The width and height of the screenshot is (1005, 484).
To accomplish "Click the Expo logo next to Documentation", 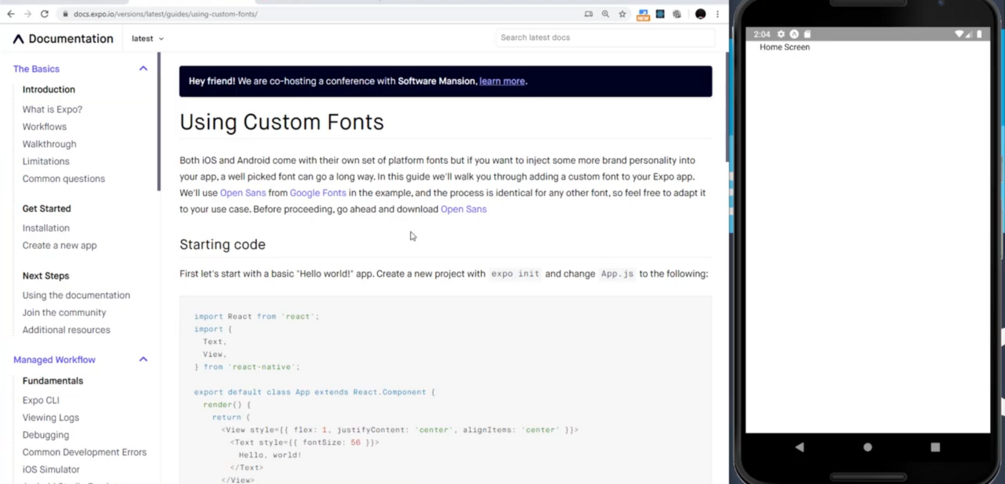I will point(19,39).
